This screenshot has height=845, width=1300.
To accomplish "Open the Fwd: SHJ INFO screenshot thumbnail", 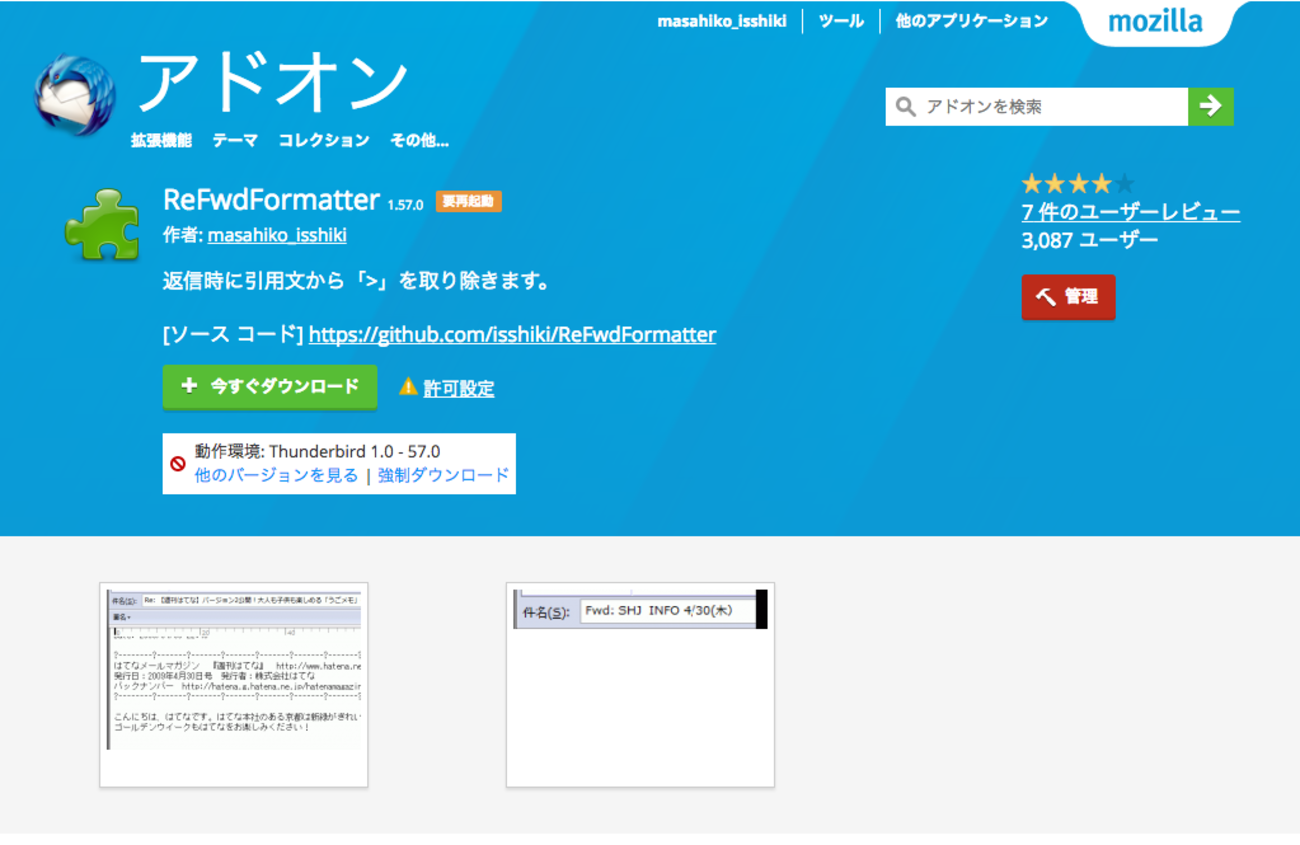I will coord(640,685).
